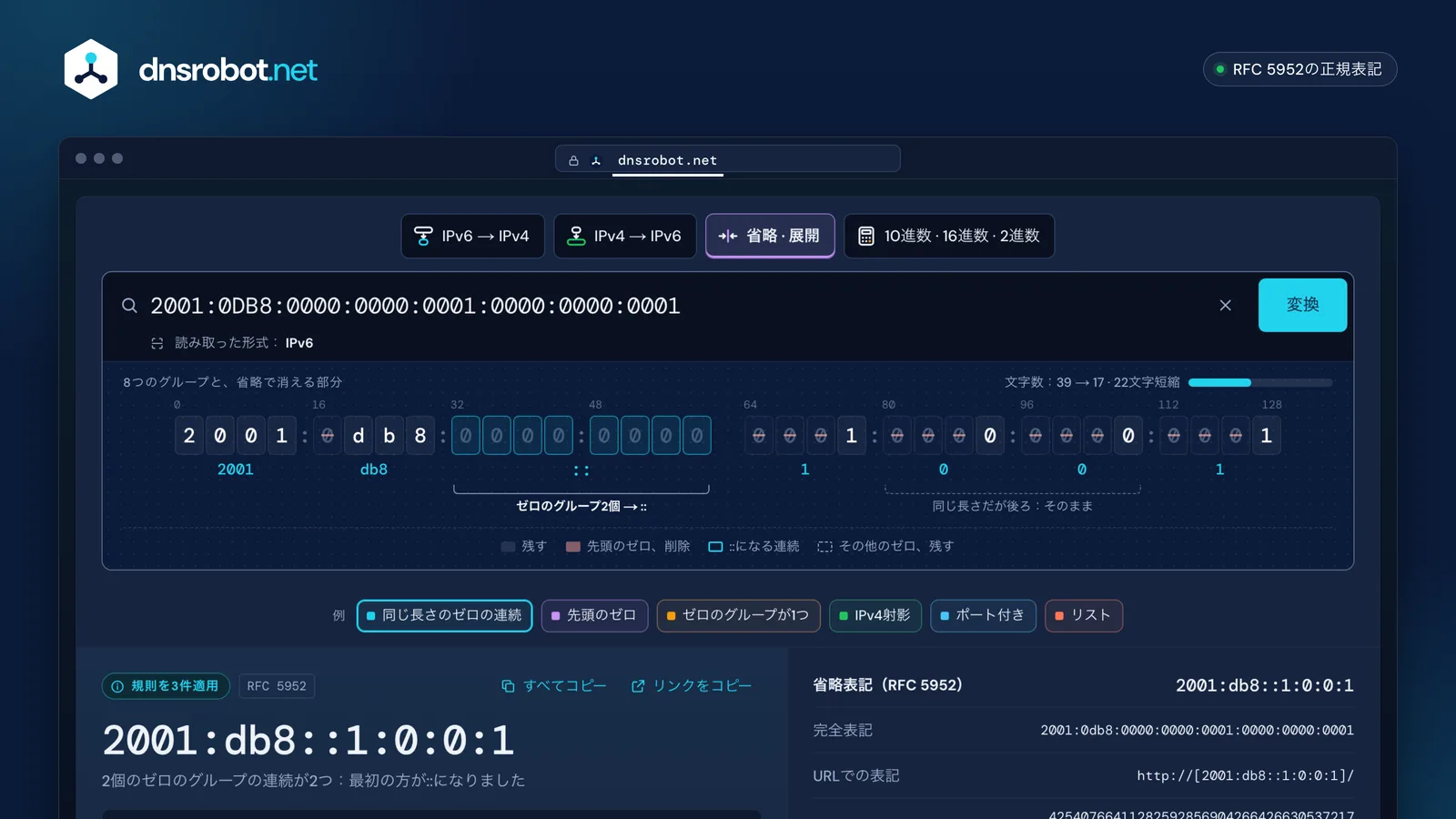
Task: Click the dnsrobot.net address bar text
Action: pyautogui.click(x=667, y=160)
